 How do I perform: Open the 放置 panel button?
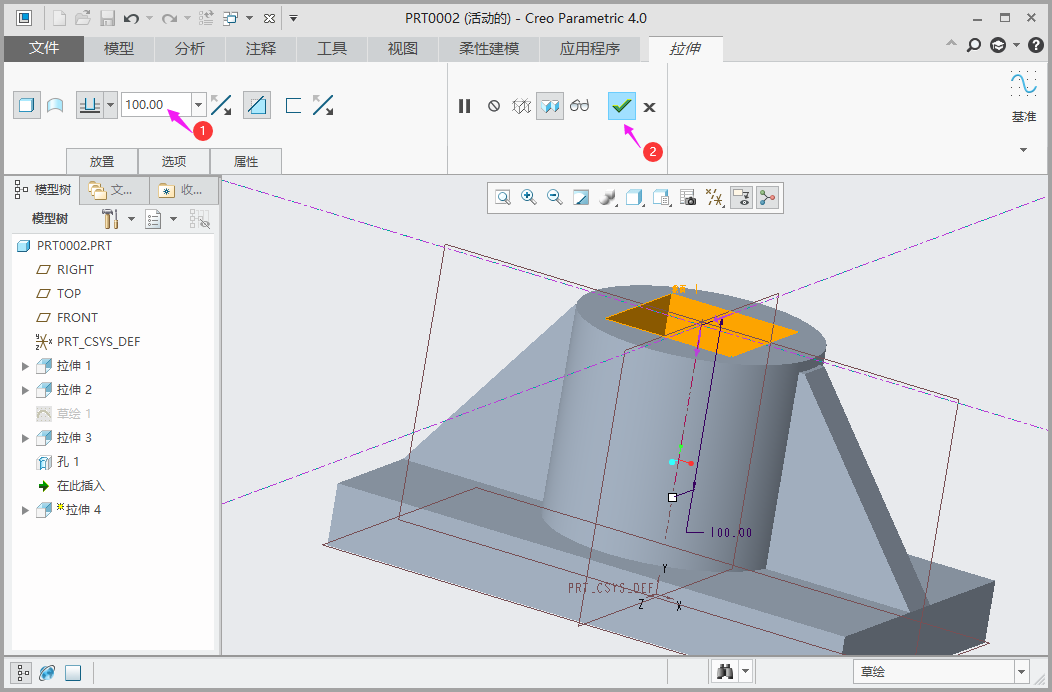tap(101, 161)
